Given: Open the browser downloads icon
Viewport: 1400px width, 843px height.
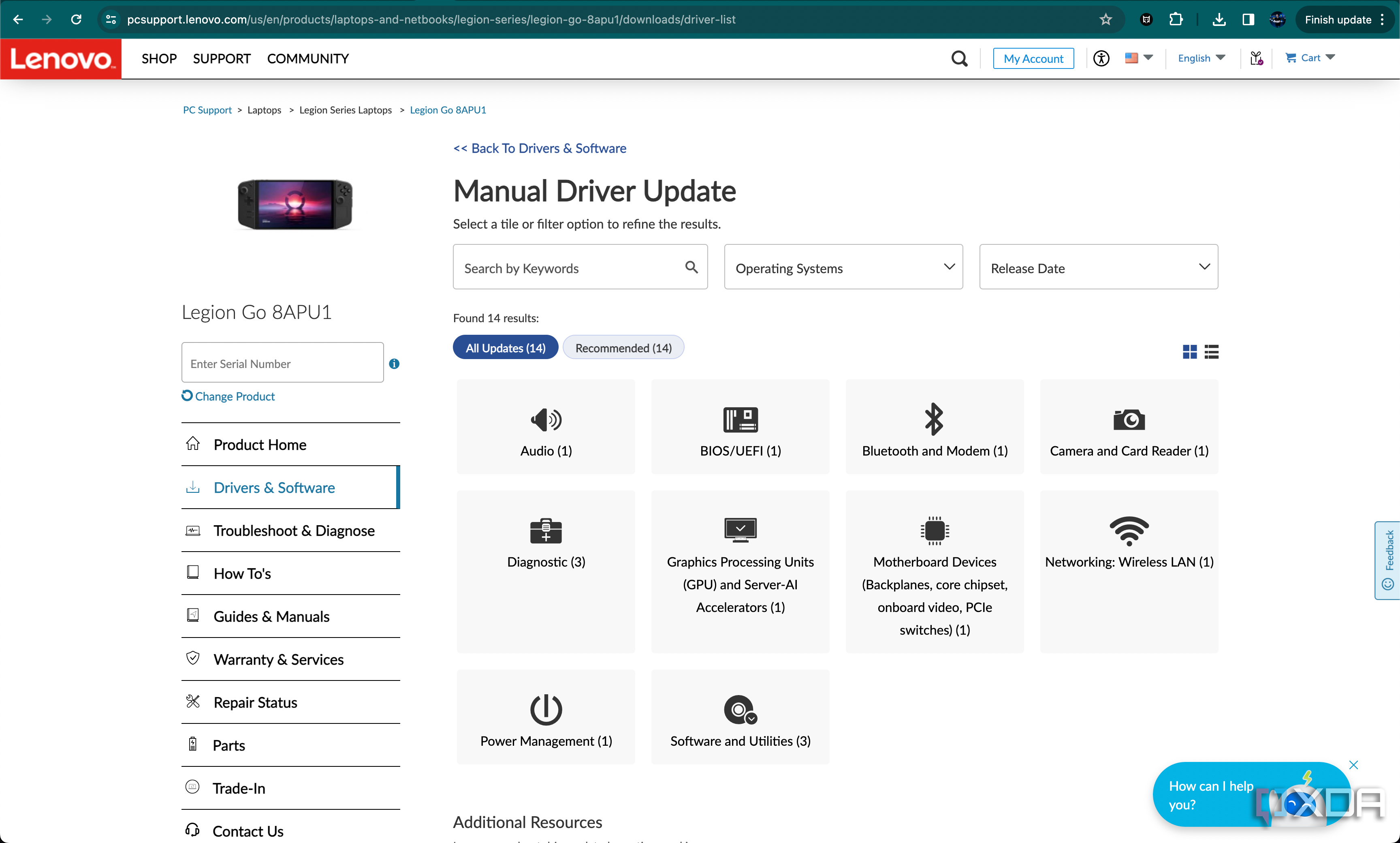Looking at the screenshot, I should (x=1219, y=19).
